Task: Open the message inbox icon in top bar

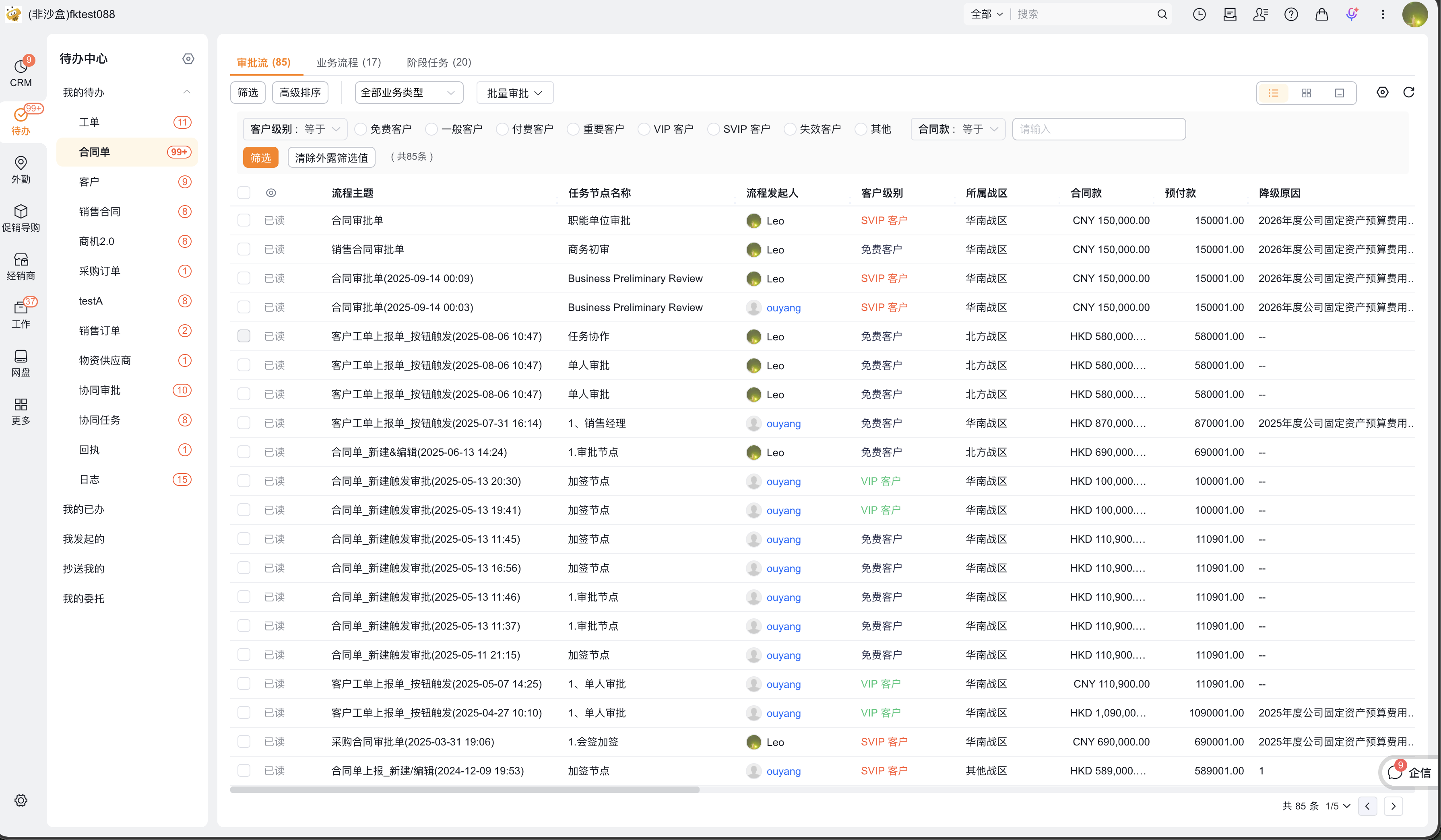Action: coord(1230,14)
